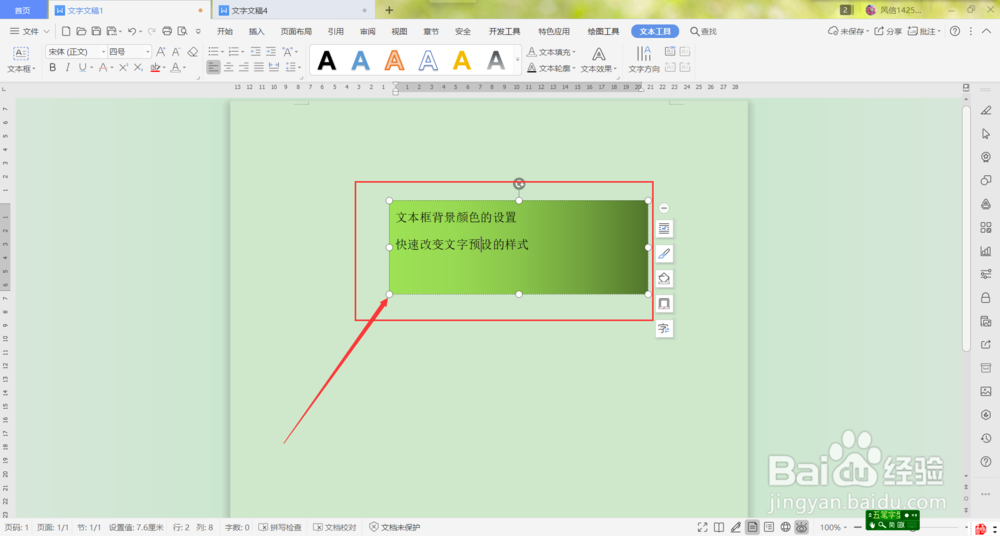Increase the font size
Image resolution: width=1000 pixels, height=536 pixels.
click(161, 52)
